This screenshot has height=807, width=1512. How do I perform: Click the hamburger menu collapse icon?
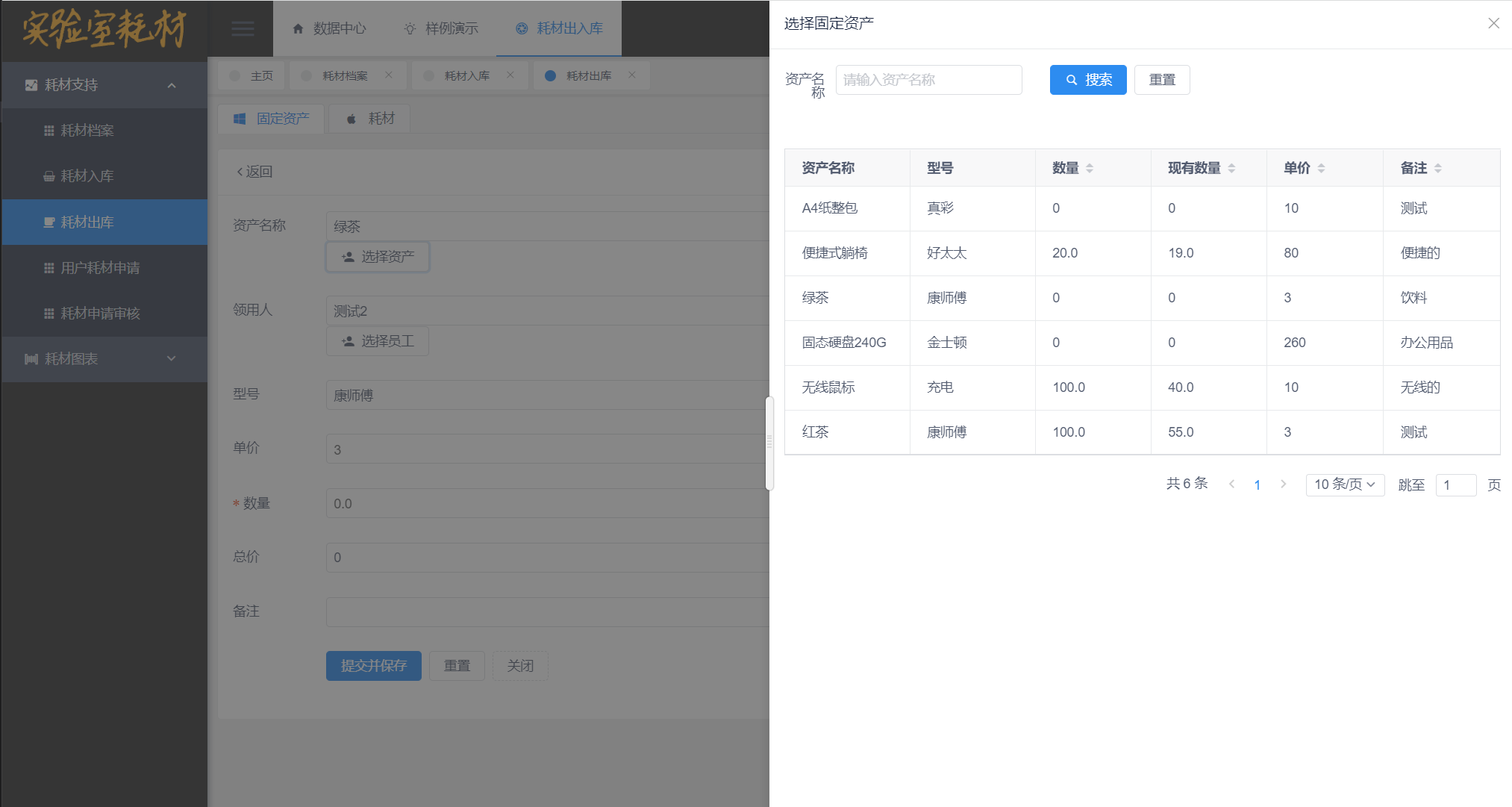coord(243,29)
